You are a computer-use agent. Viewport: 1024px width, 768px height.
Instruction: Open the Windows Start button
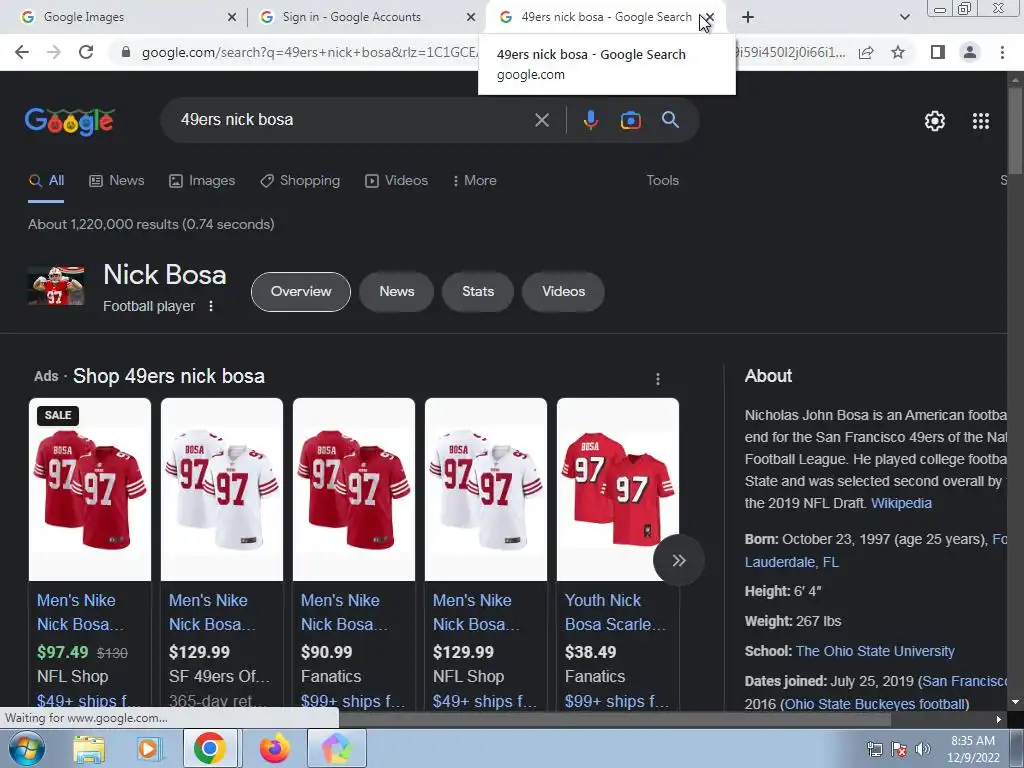[x=26, y=748]
